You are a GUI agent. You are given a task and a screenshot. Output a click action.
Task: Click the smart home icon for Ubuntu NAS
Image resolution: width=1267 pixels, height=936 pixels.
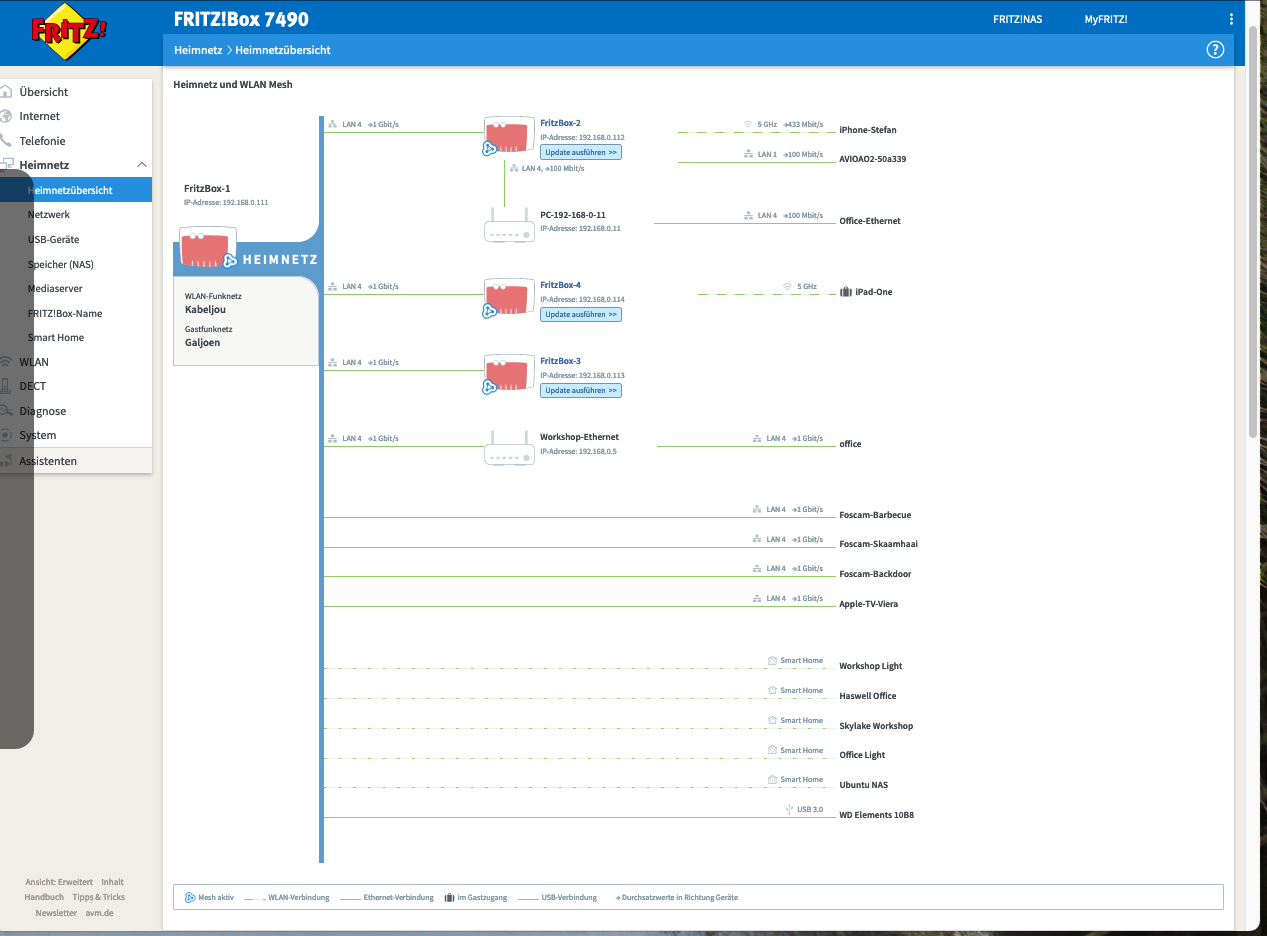pos(772,779)
